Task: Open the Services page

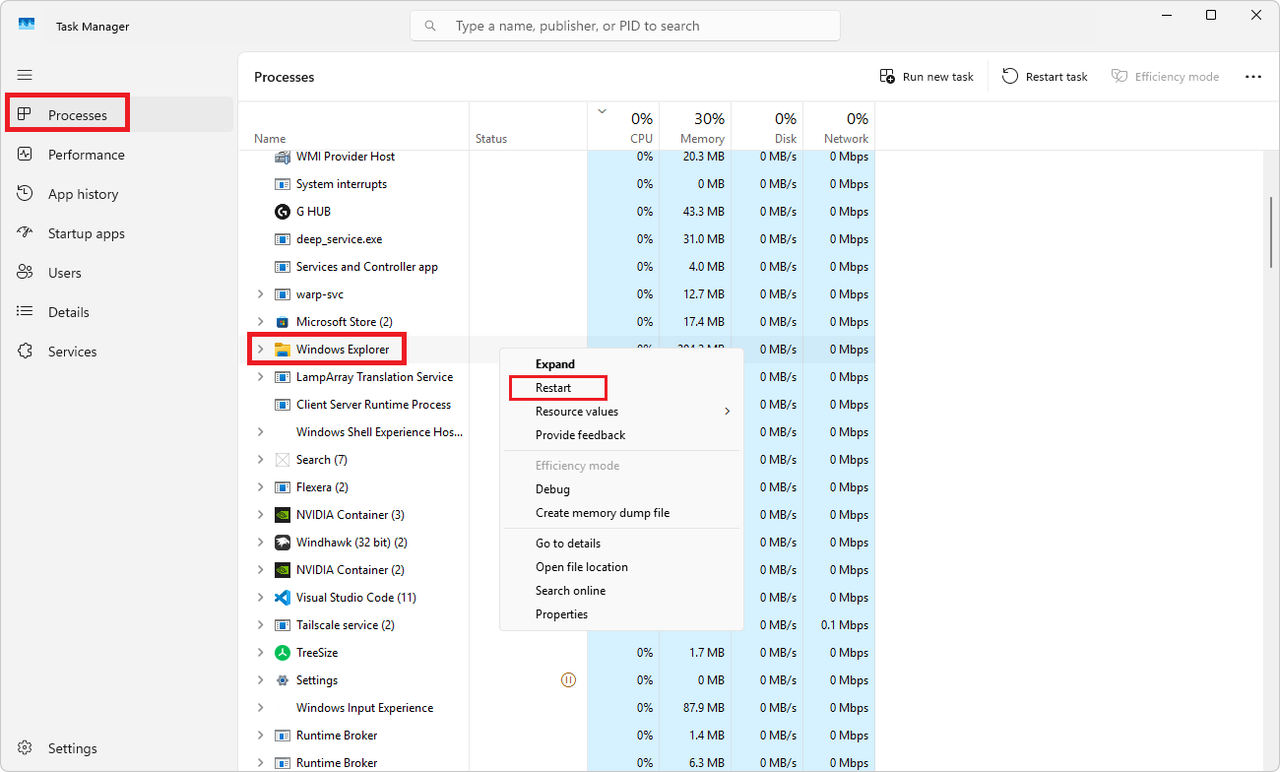Action: click(118, 352)
